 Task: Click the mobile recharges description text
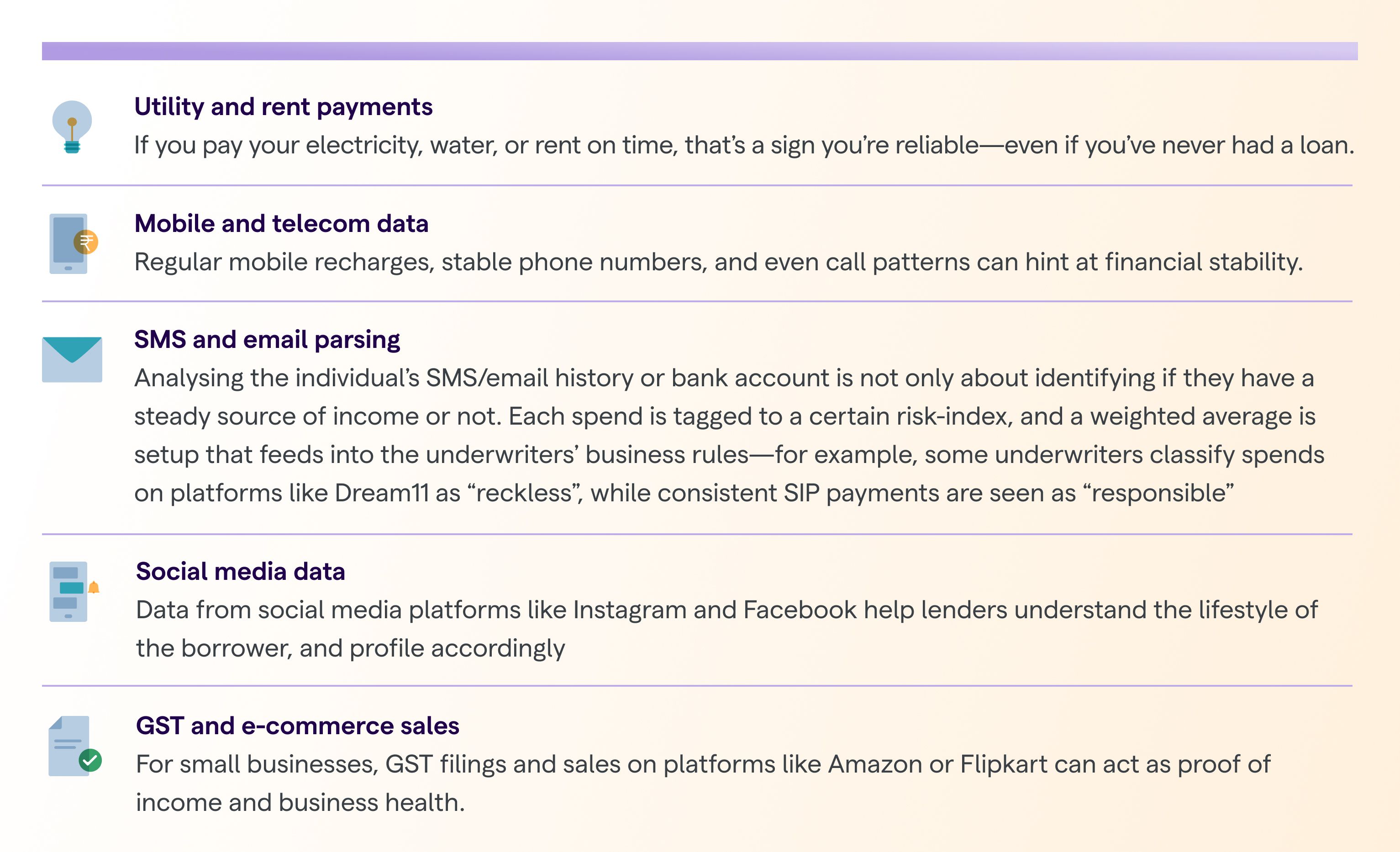[718, 263]
